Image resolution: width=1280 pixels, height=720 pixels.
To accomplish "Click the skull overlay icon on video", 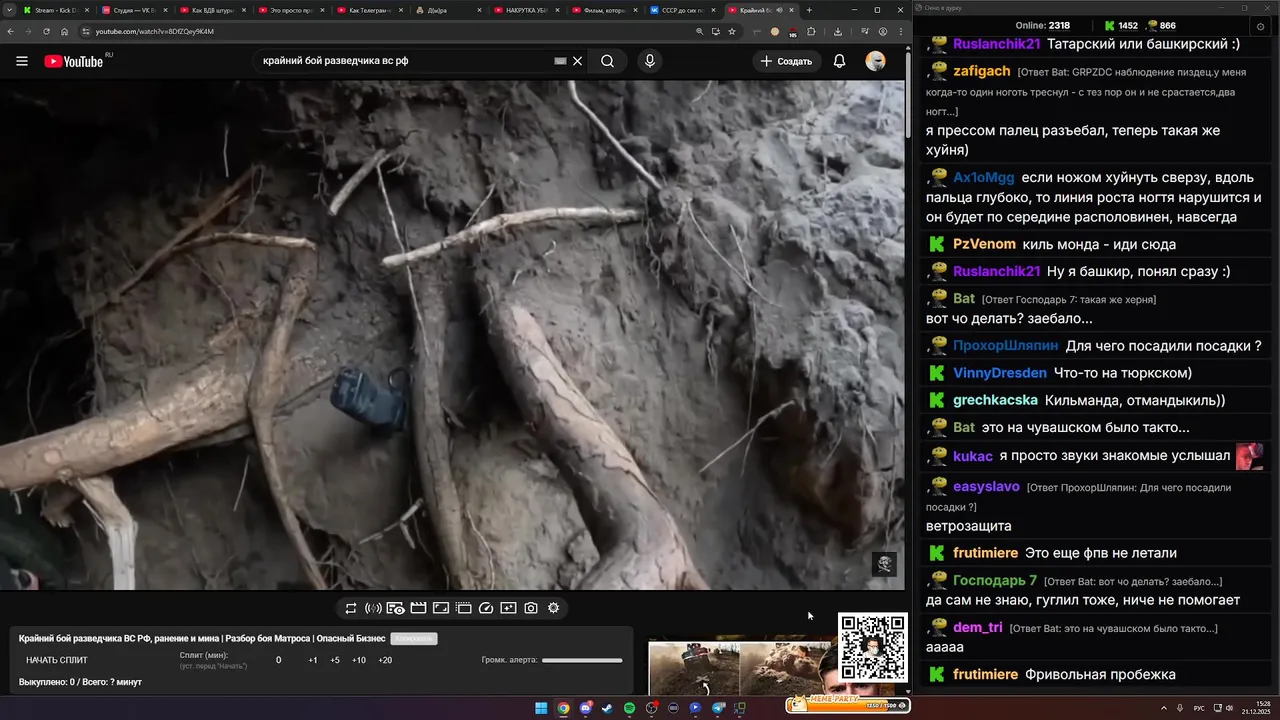I will 884,564.
